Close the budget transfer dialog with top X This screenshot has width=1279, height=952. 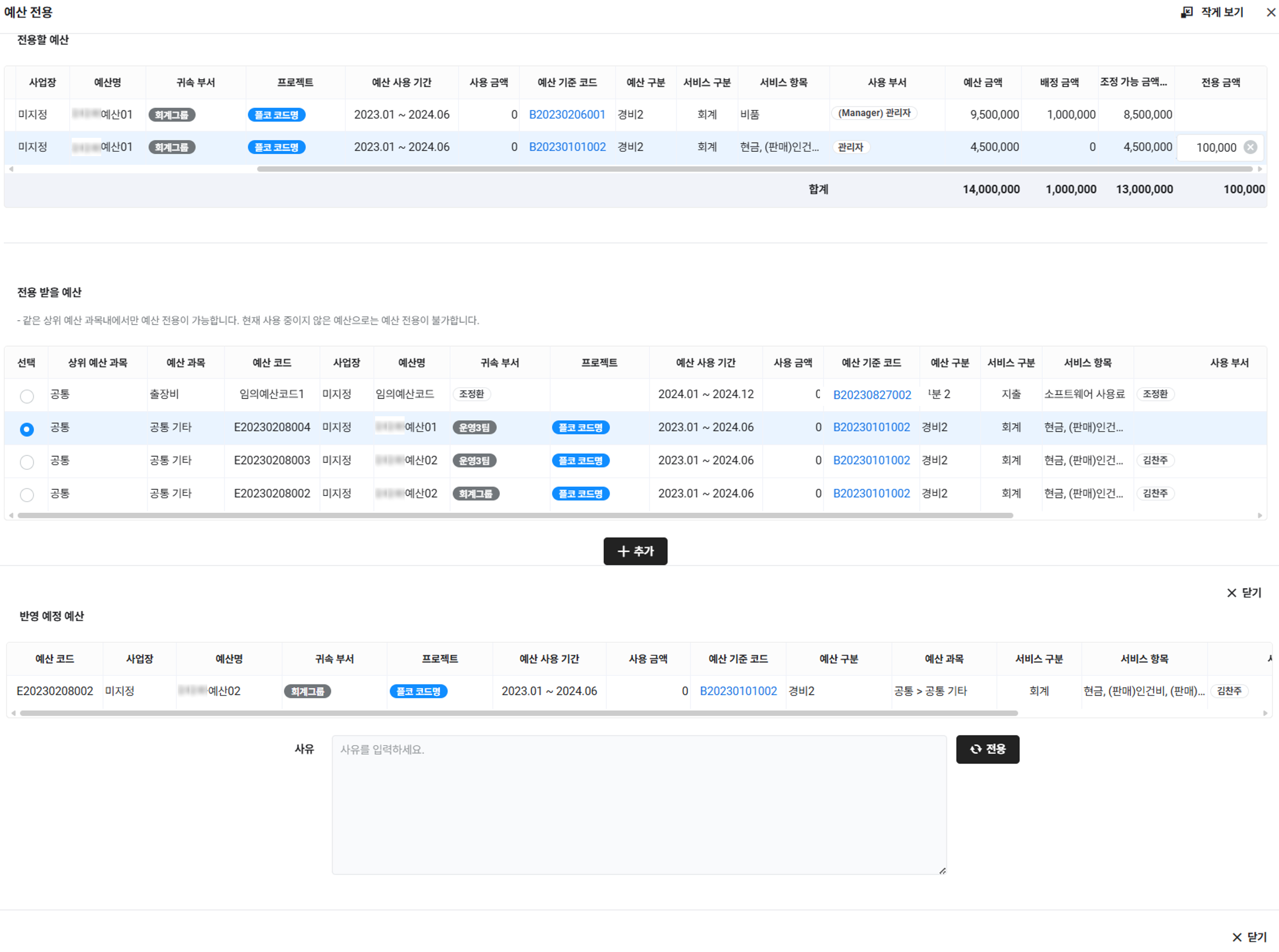coord(1271,12)
